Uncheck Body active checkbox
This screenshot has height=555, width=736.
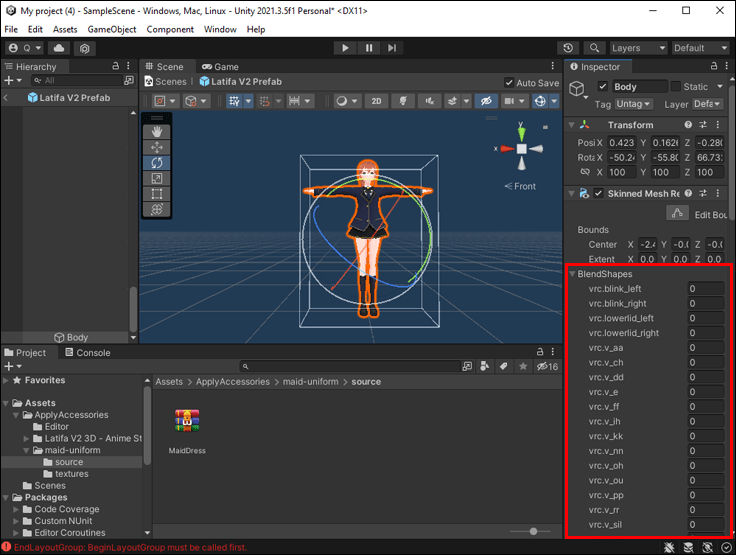coord(603,86)
